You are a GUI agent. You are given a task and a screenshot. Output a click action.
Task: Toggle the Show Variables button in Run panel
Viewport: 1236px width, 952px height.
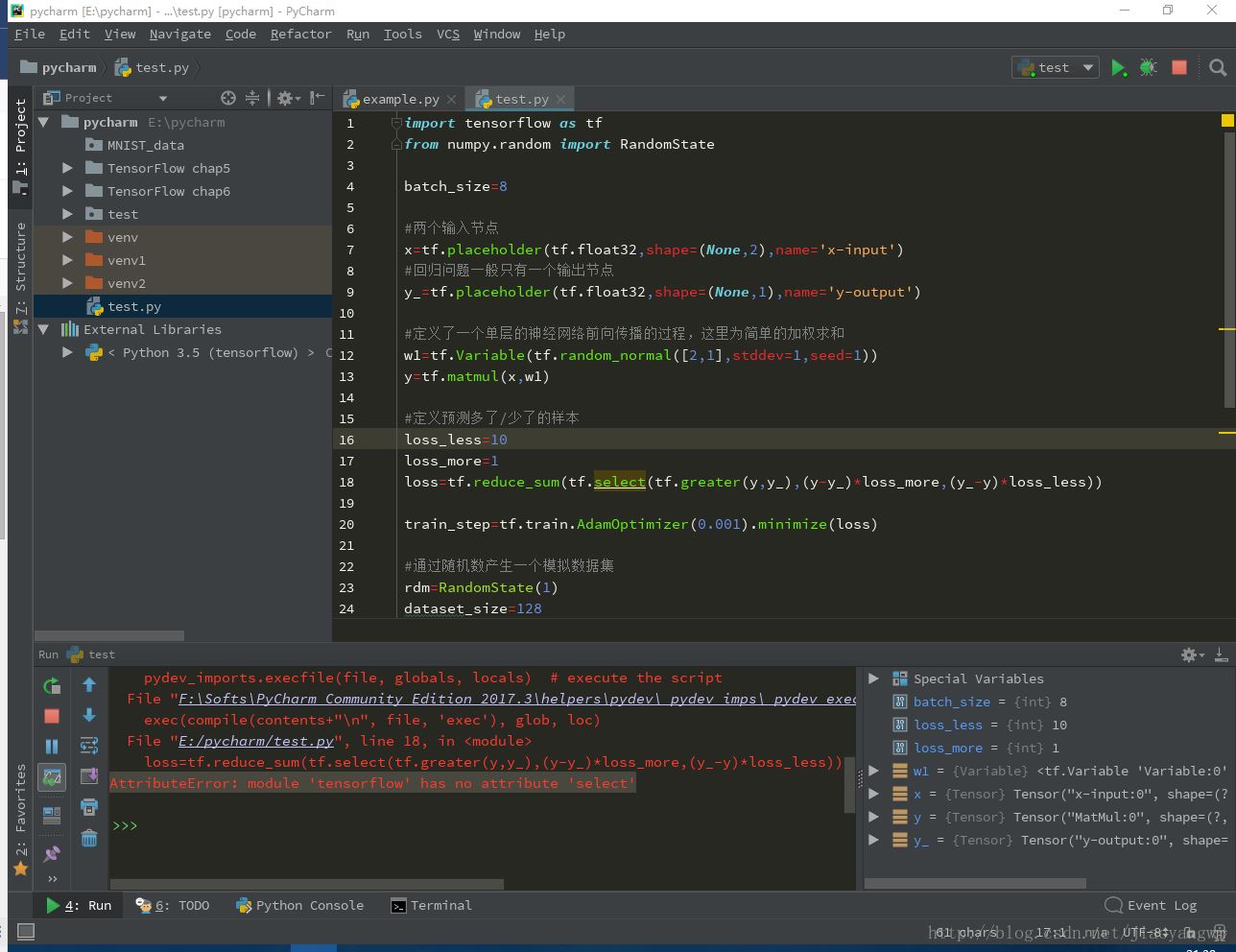(x=52, y=777)
